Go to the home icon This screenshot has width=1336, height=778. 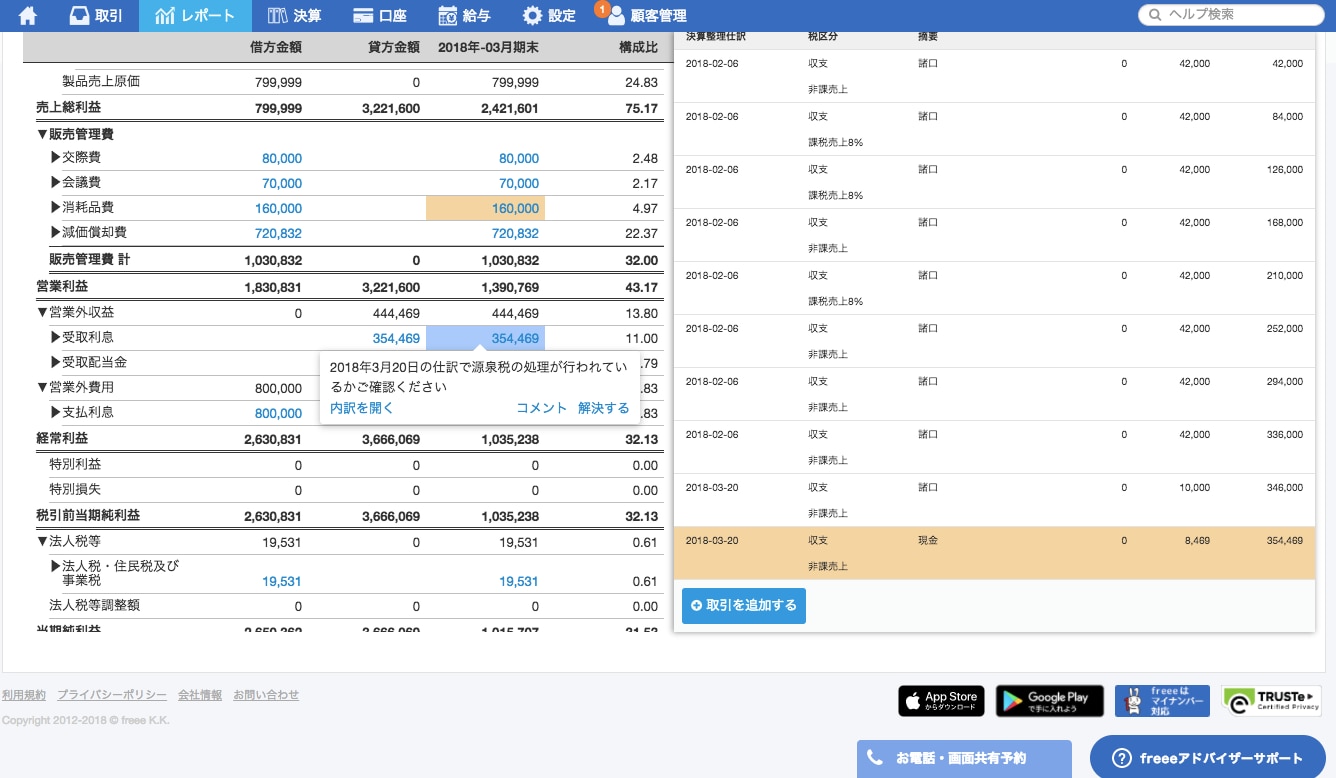coord(28,15)
